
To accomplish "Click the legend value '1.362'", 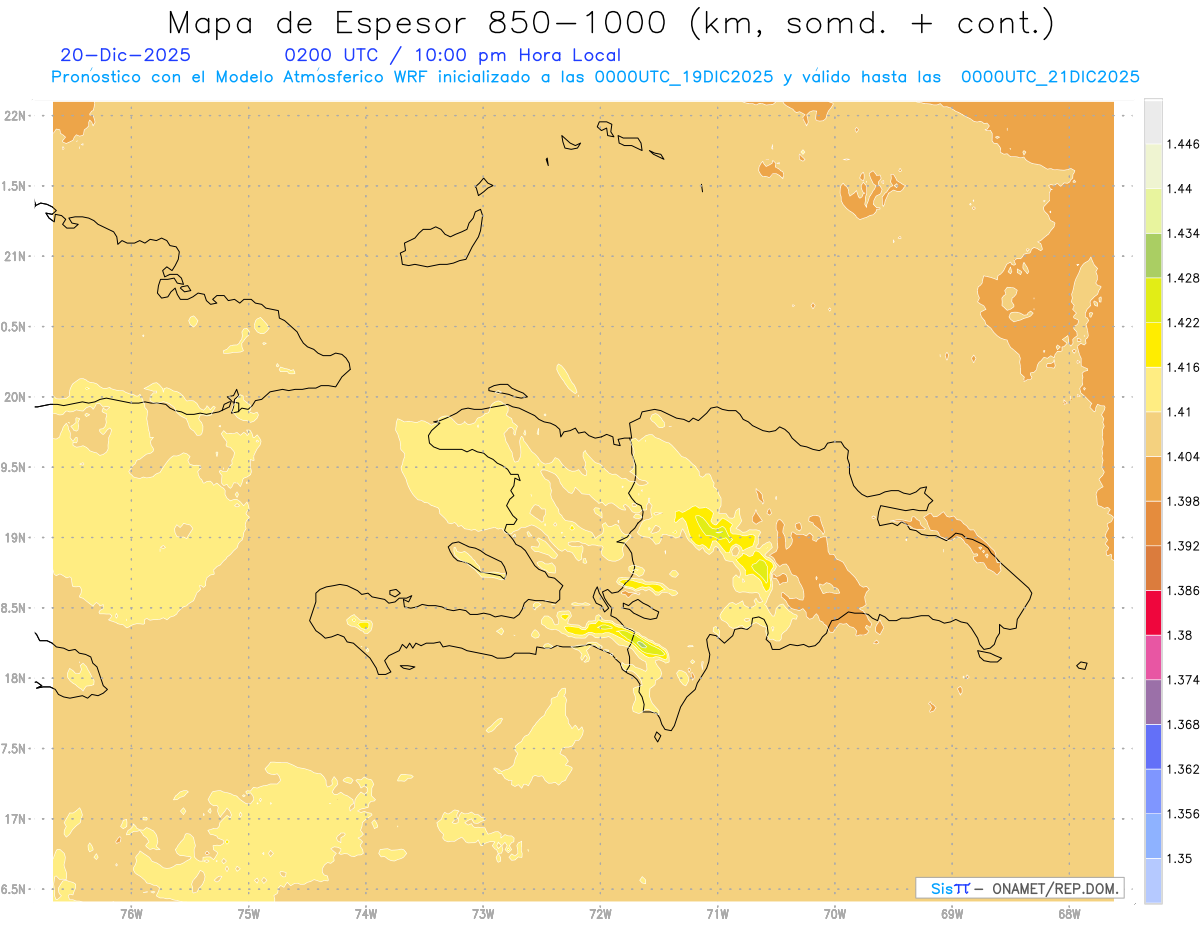I will point(1182,769).
